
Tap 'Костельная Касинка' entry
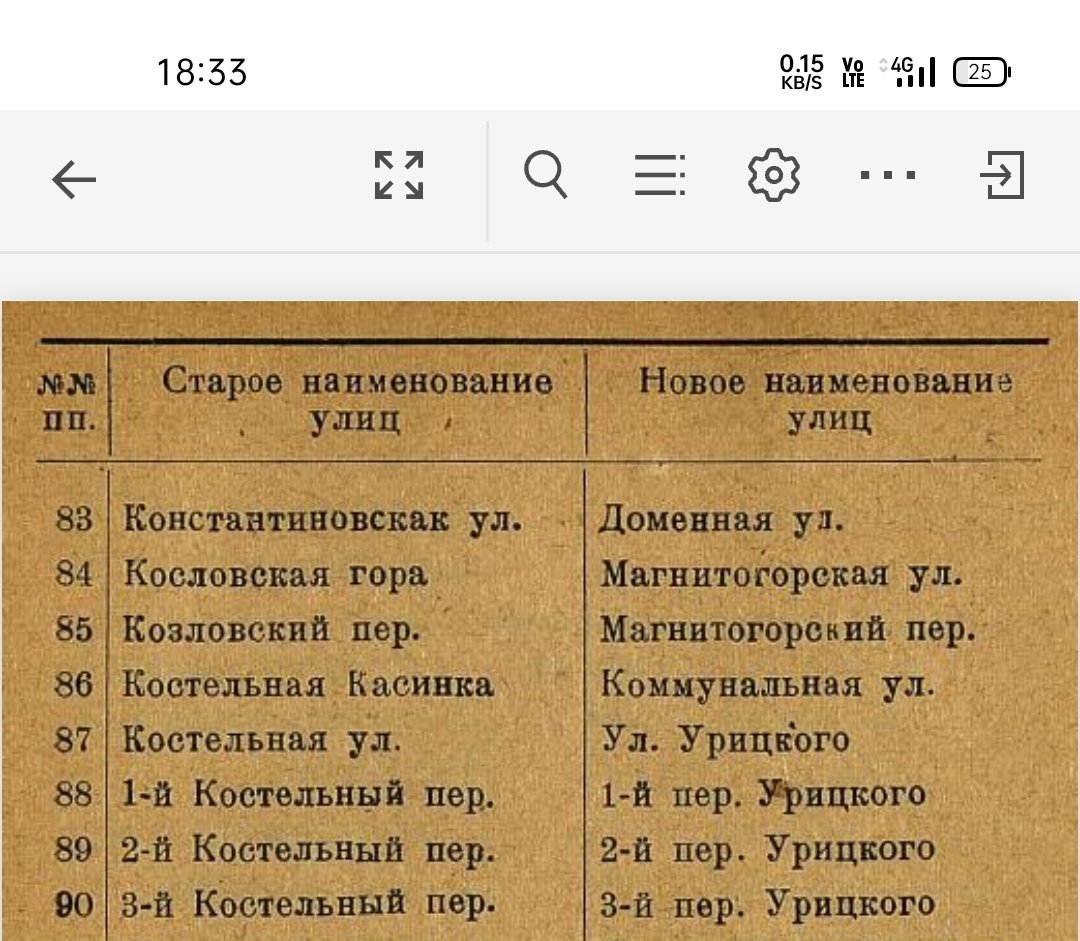pos(308,684)
